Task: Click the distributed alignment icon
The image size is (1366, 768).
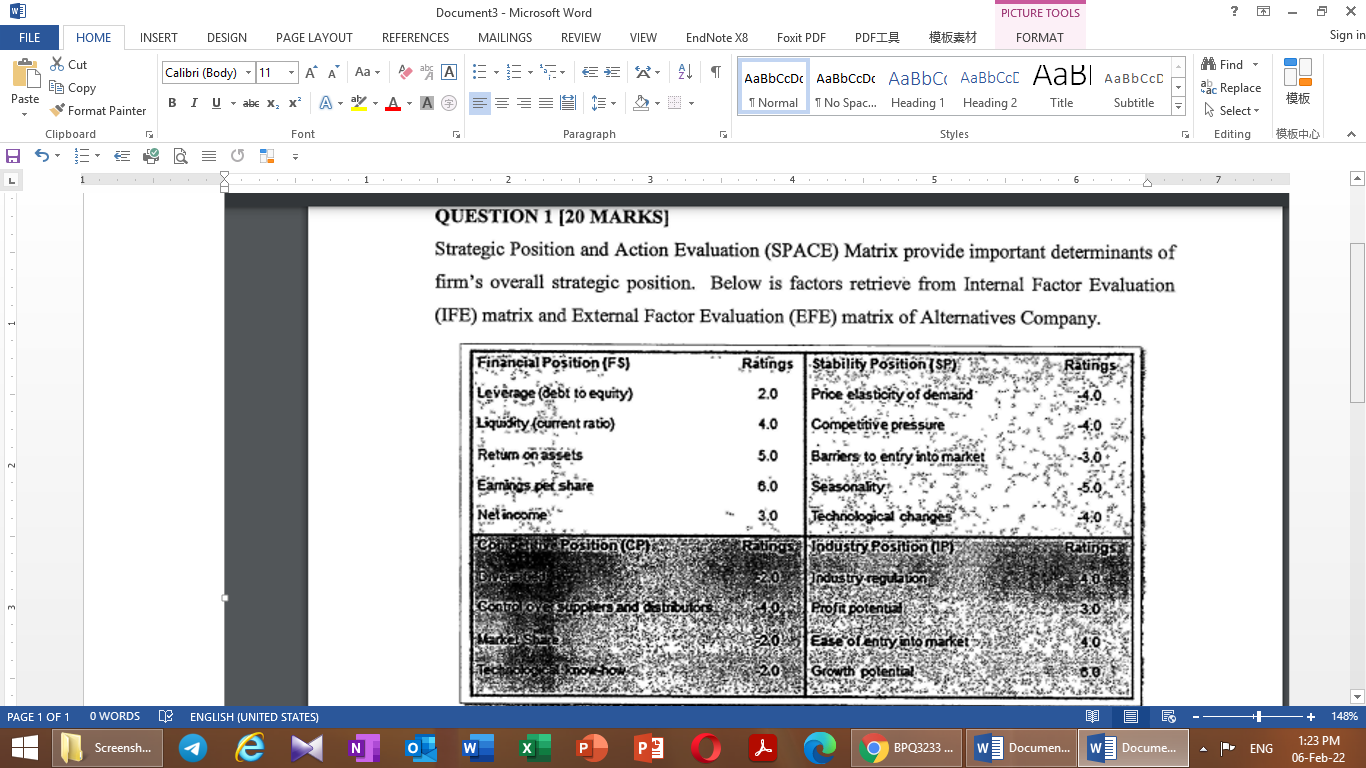Action: point(568,103)
